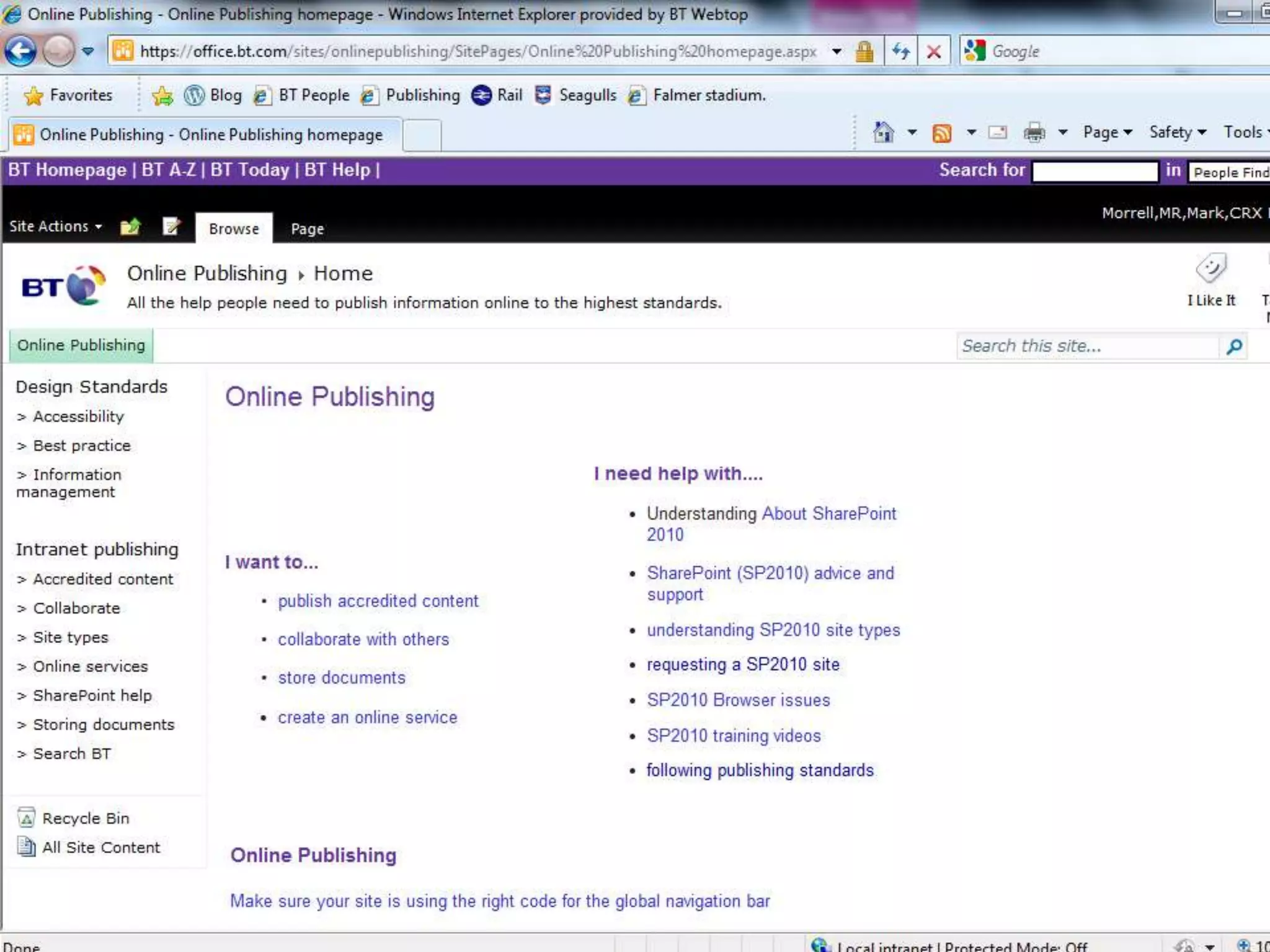The image size is (1270, 952).
Task: Open the recent pages dropdown arrow
Action: (x=88, y=51)
